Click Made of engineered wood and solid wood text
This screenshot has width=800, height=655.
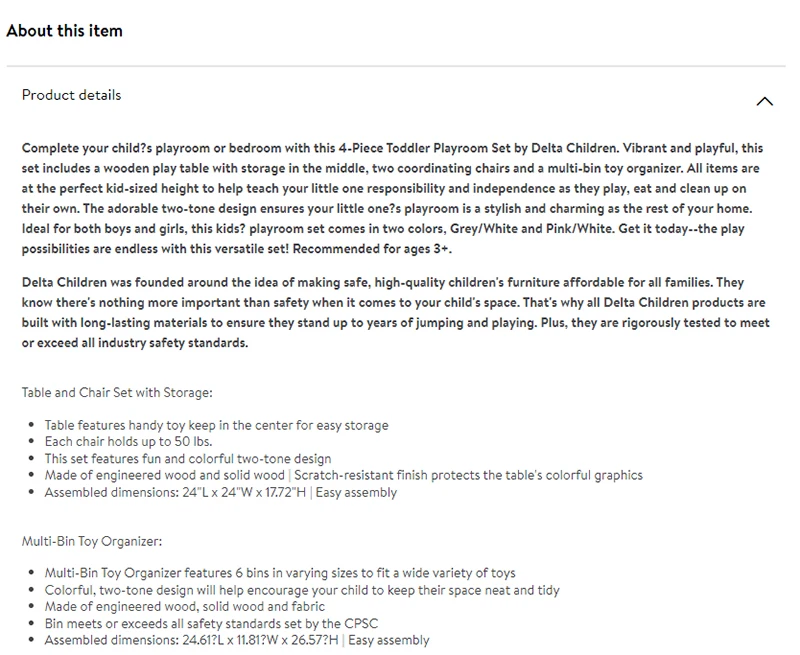point(164,475)
